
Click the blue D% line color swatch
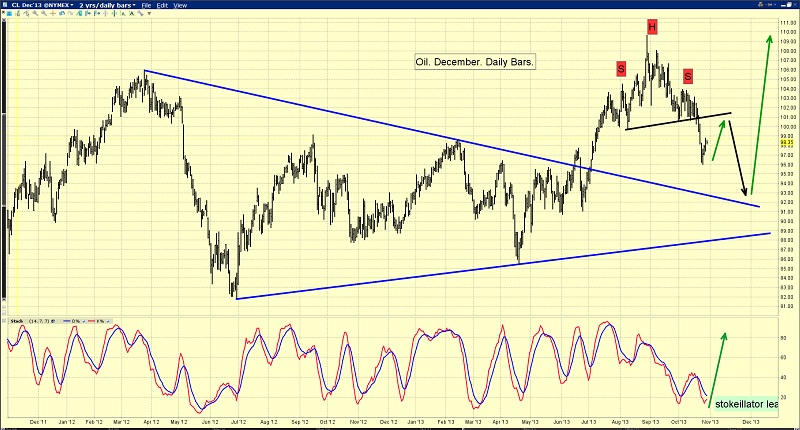point(66,321)
